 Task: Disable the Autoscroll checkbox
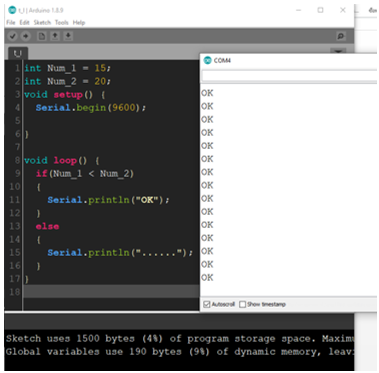(207, 304)
